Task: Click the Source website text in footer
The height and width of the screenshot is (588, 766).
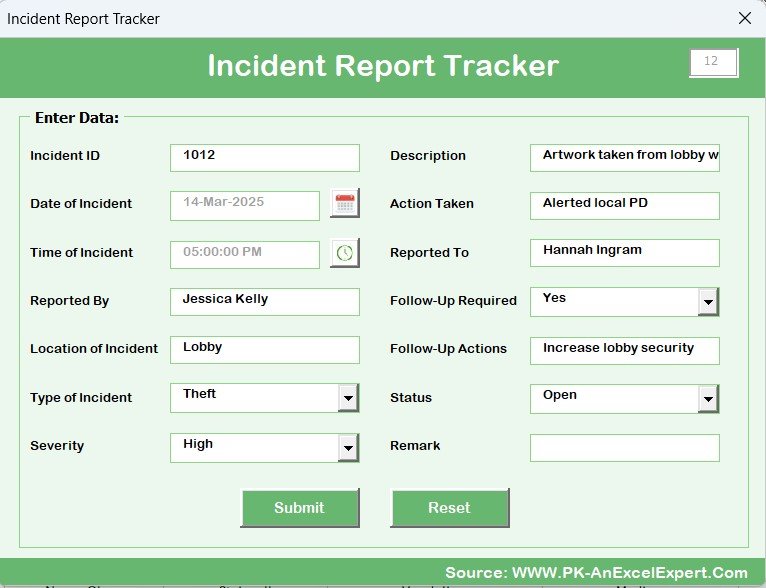Action: tap(596, 572)
